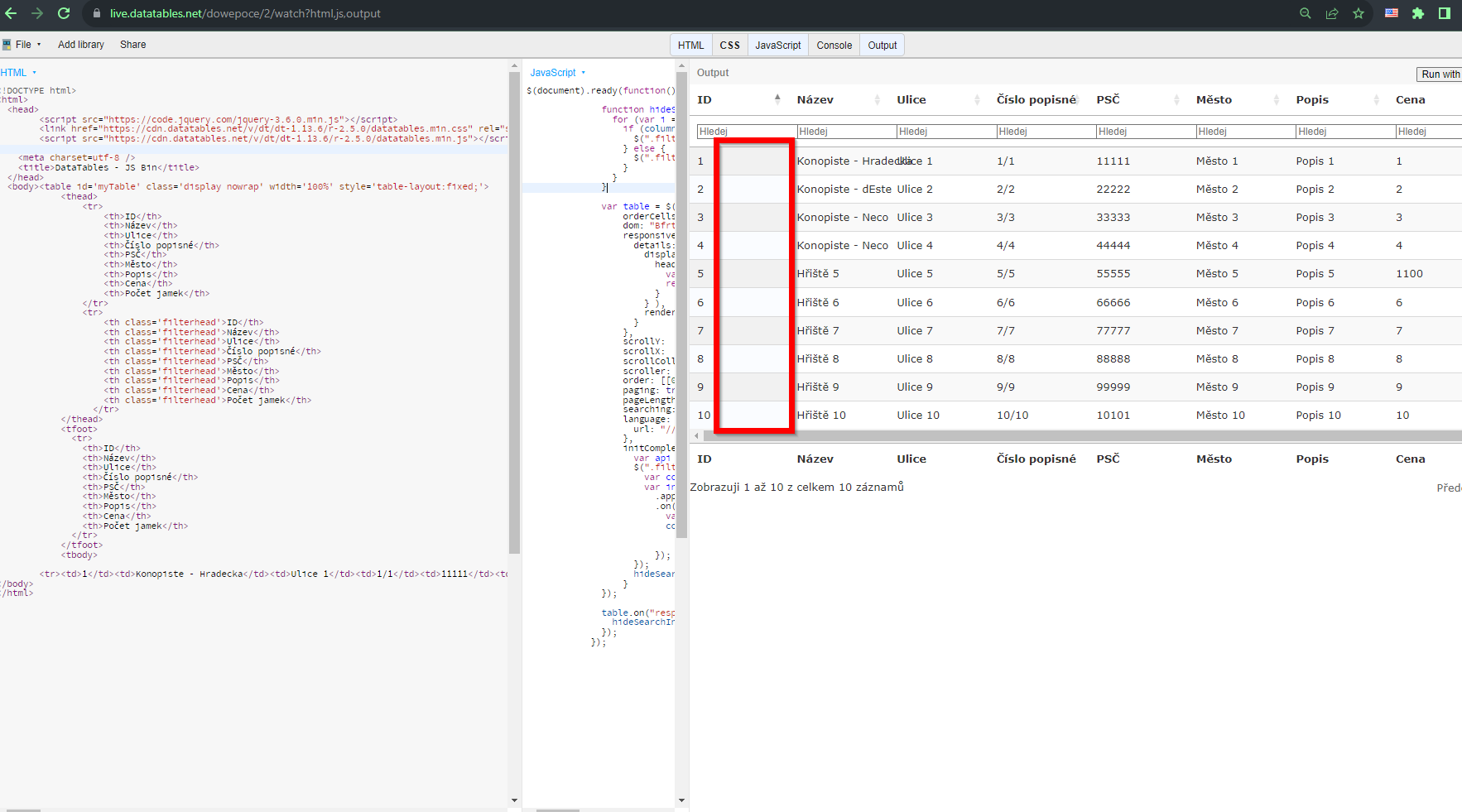Click the share icon in the address bar
The height and width of the screenshot is (812, 1462).
(x=1331, y=13)
